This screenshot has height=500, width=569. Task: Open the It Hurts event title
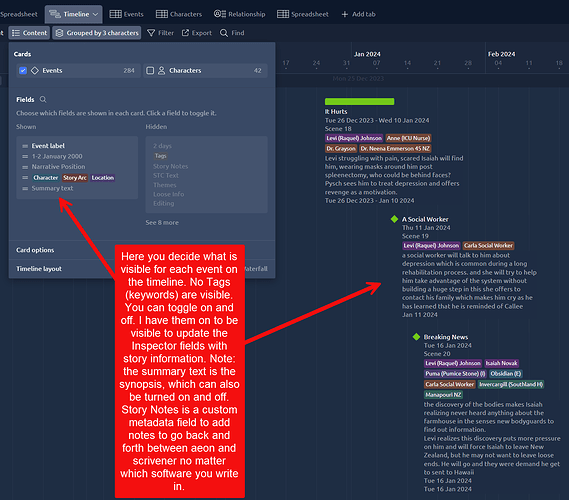point(336,112)
